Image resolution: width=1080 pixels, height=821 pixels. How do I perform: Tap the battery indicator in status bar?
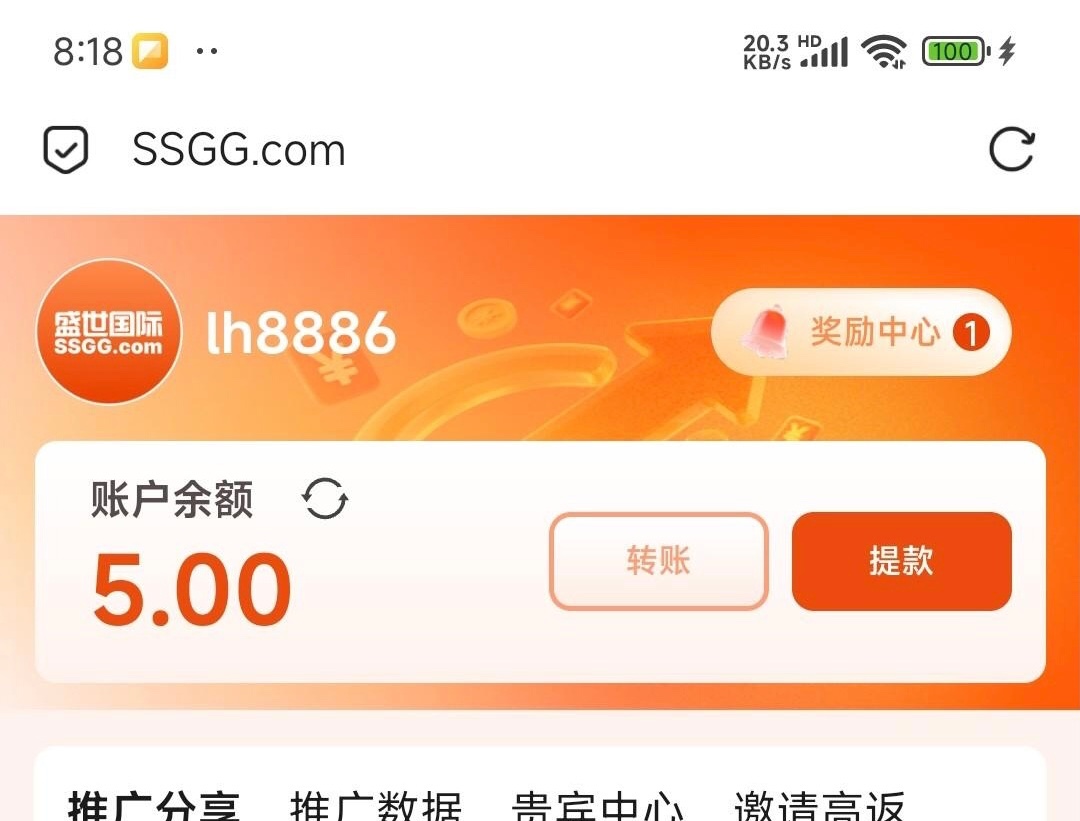click(x=956, y=51)
